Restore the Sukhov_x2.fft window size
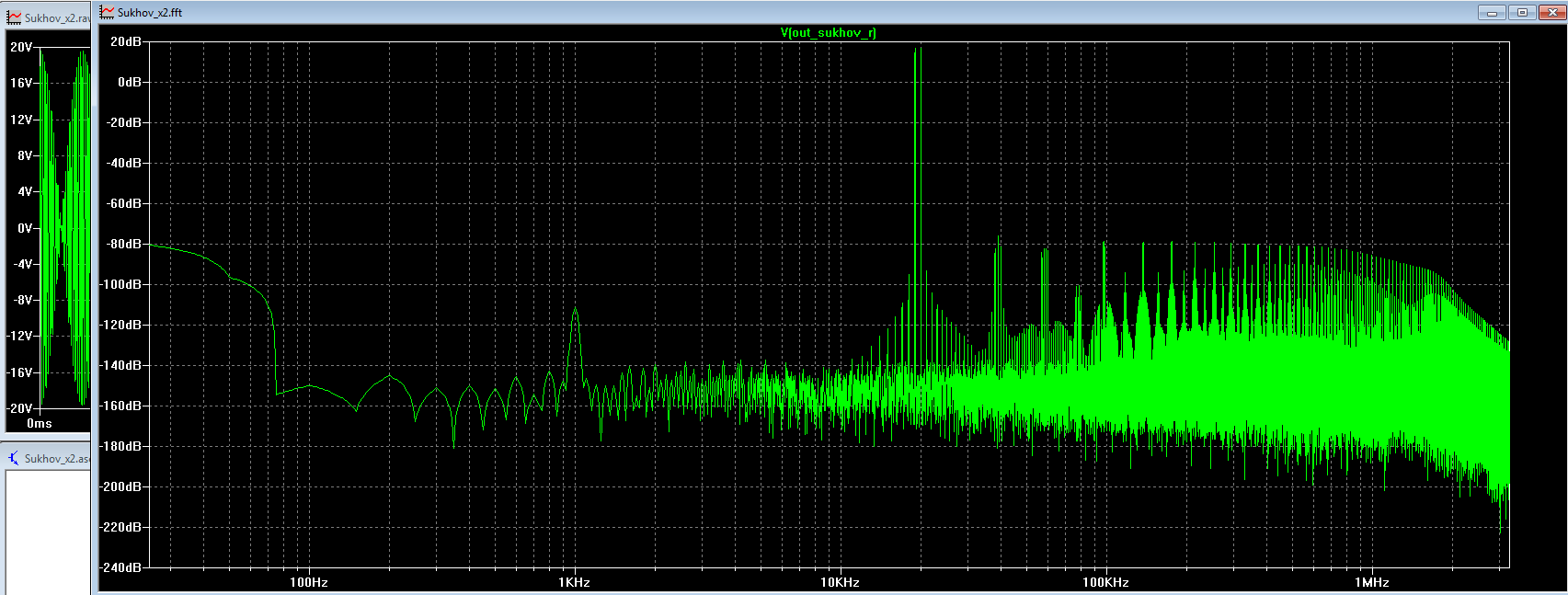Image resolution: width=1568 pixels, height=595 pixels. (1522, 12)
